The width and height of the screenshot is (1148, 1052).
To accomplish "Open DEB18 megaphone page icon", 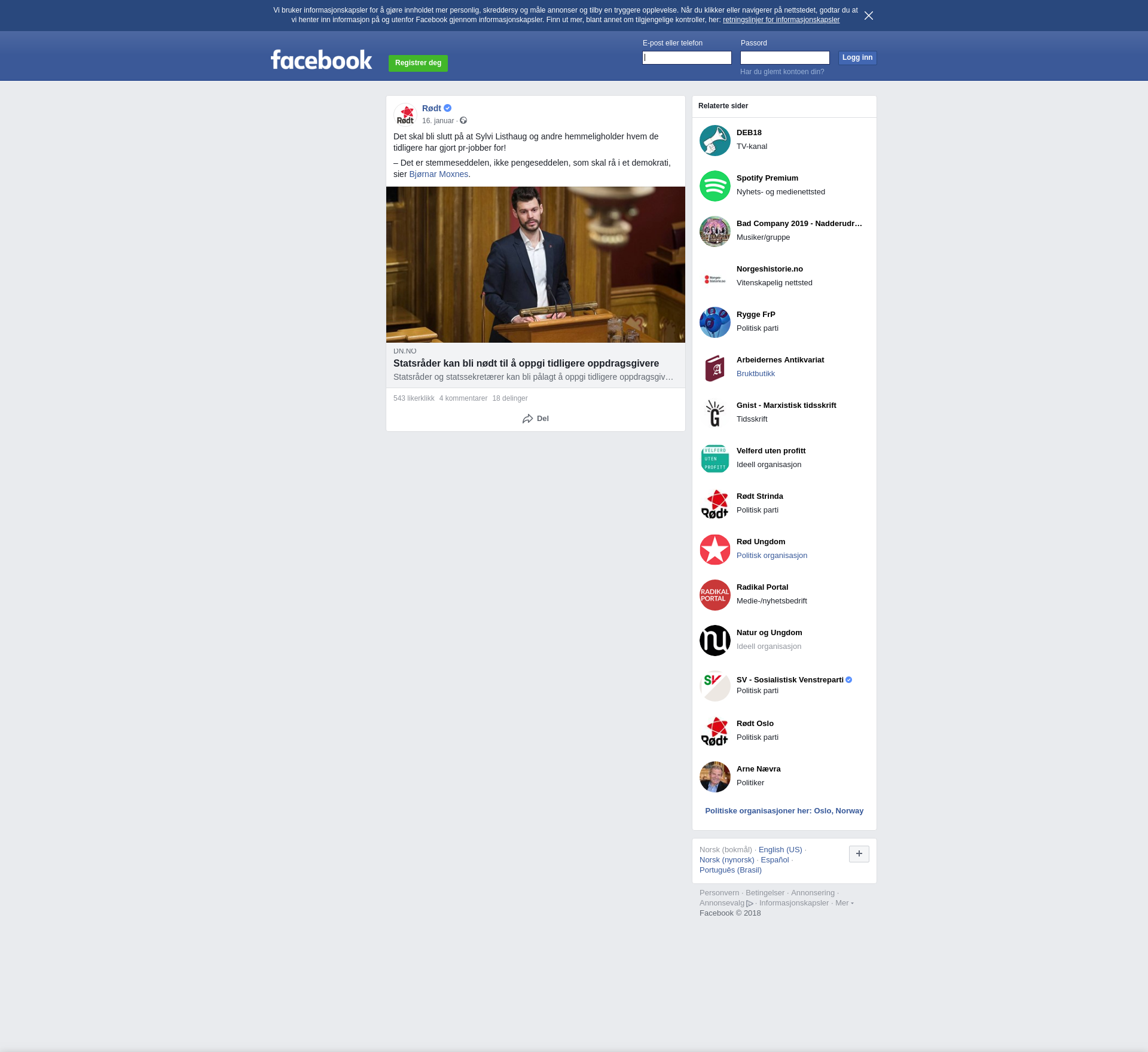I will pyautogui.click(x=715, y=141).
